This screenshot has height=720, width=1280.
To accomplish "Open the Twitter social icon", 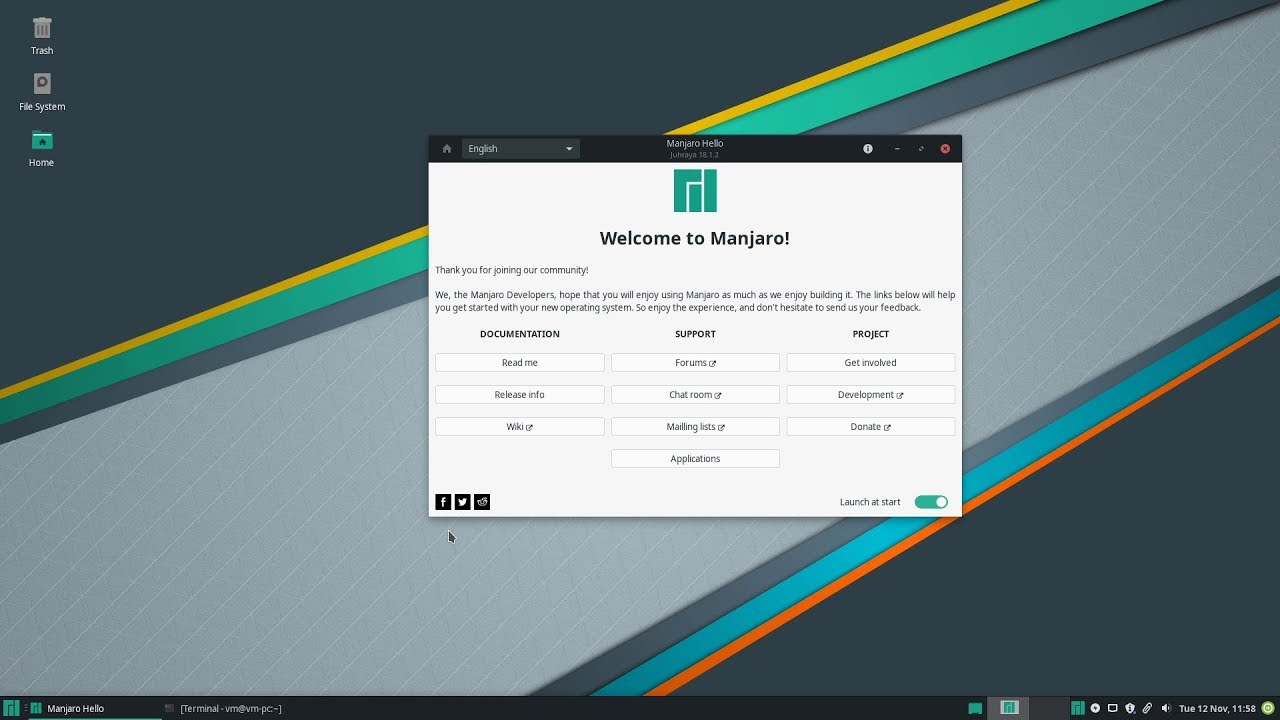I will point(463,502).
